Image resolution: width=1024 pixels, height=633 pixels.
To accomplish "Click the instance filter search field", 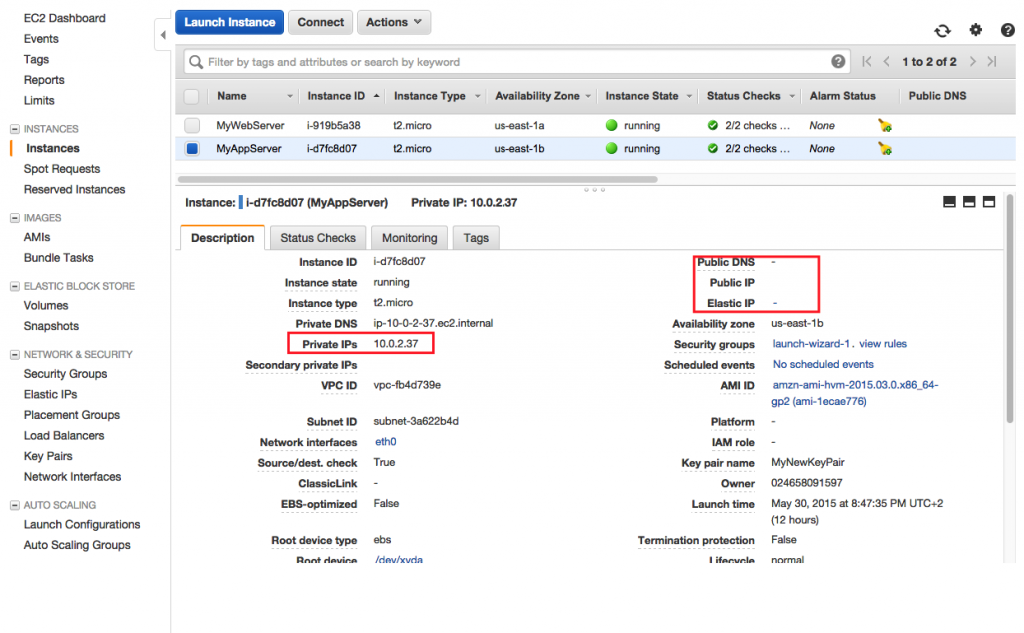I will click(x=520, y=62).
